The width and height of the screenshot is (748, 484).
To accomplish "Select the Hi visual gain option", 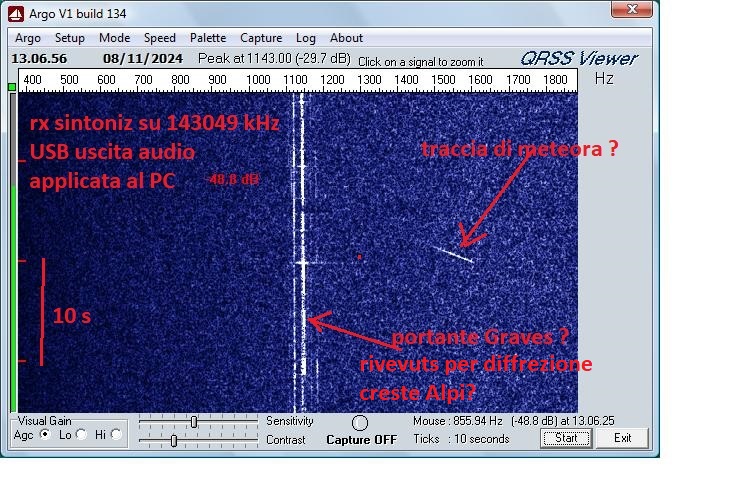I will pyautogui.click(x=116, y=435).
